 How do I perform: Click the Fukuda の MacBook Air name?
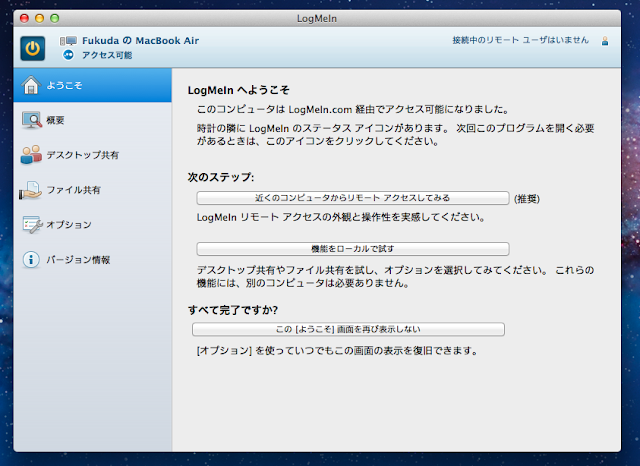[140, 41]
